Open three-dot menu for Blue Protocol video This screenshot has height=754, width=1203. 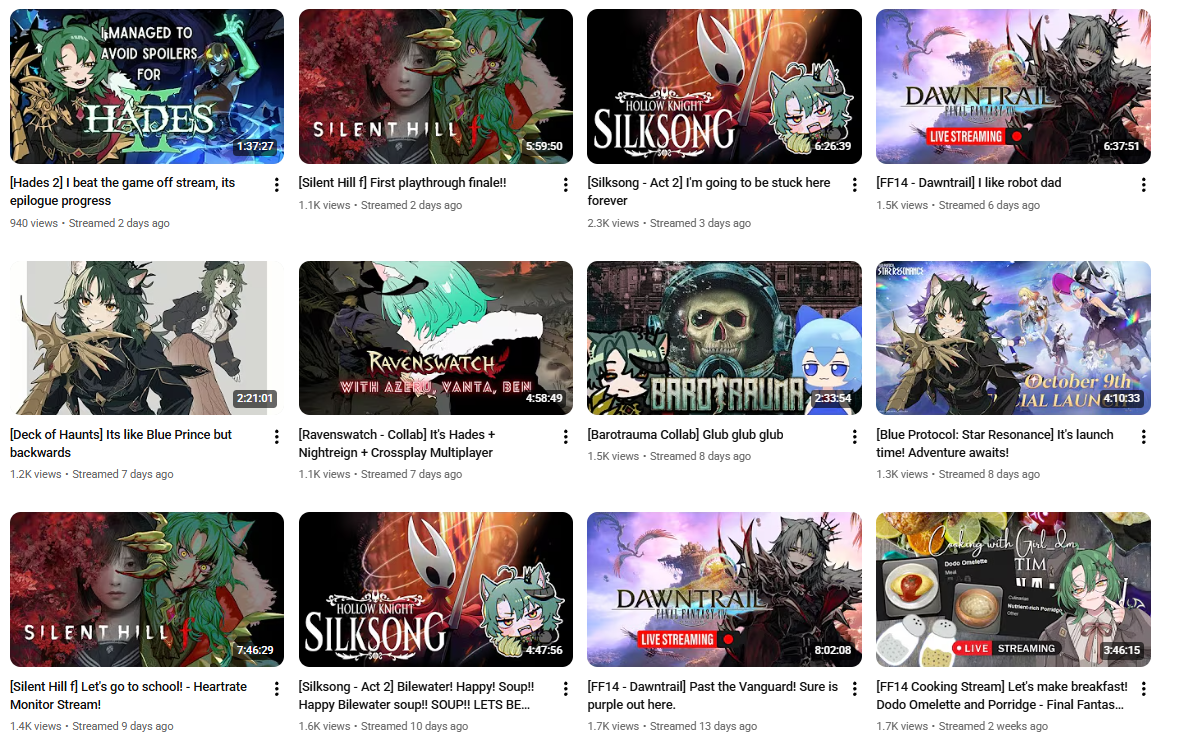tap(1144, 437)
